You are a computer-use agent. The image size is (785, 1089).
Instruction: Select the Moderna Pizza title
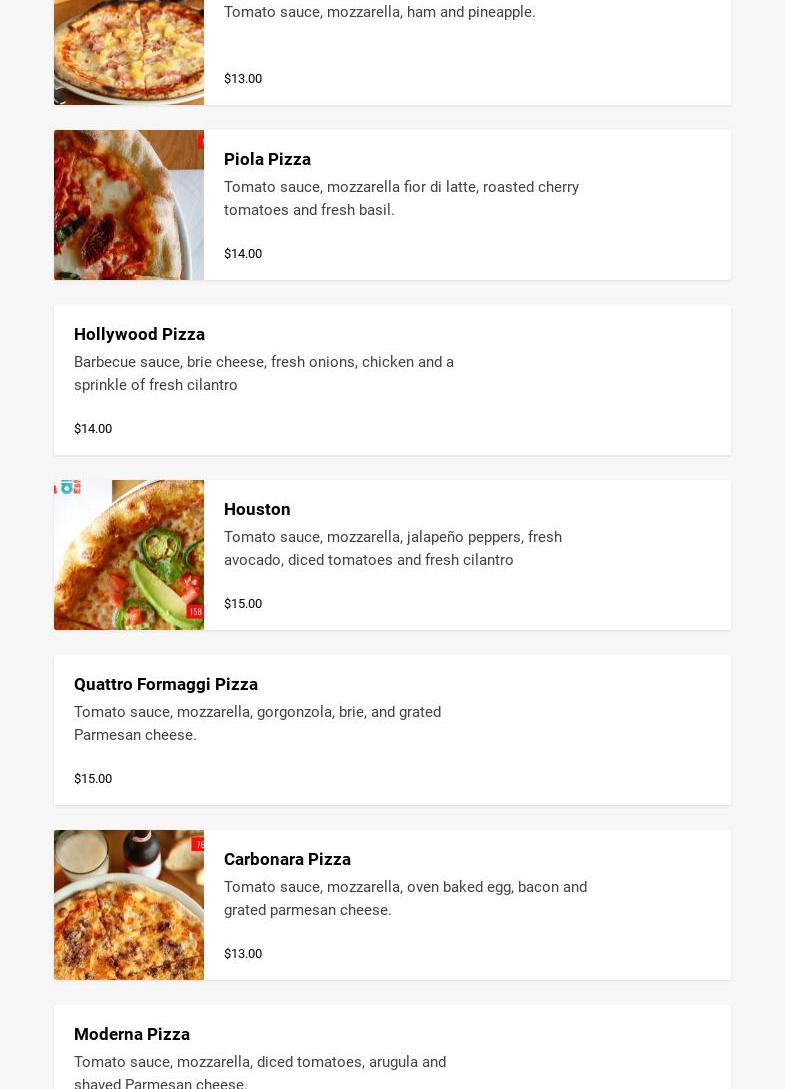[x=132, y=1034]
